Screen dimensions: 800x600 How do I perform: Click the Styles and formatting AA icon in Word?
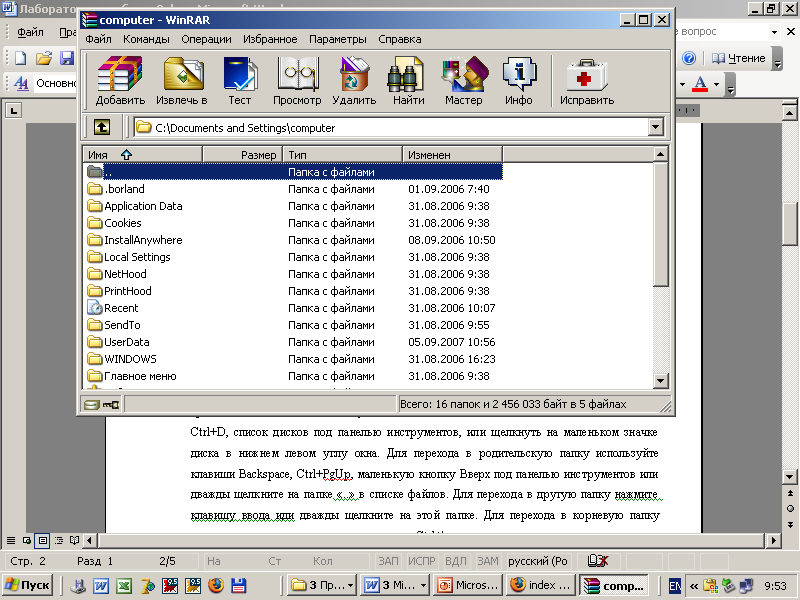(x=21, y=83)
